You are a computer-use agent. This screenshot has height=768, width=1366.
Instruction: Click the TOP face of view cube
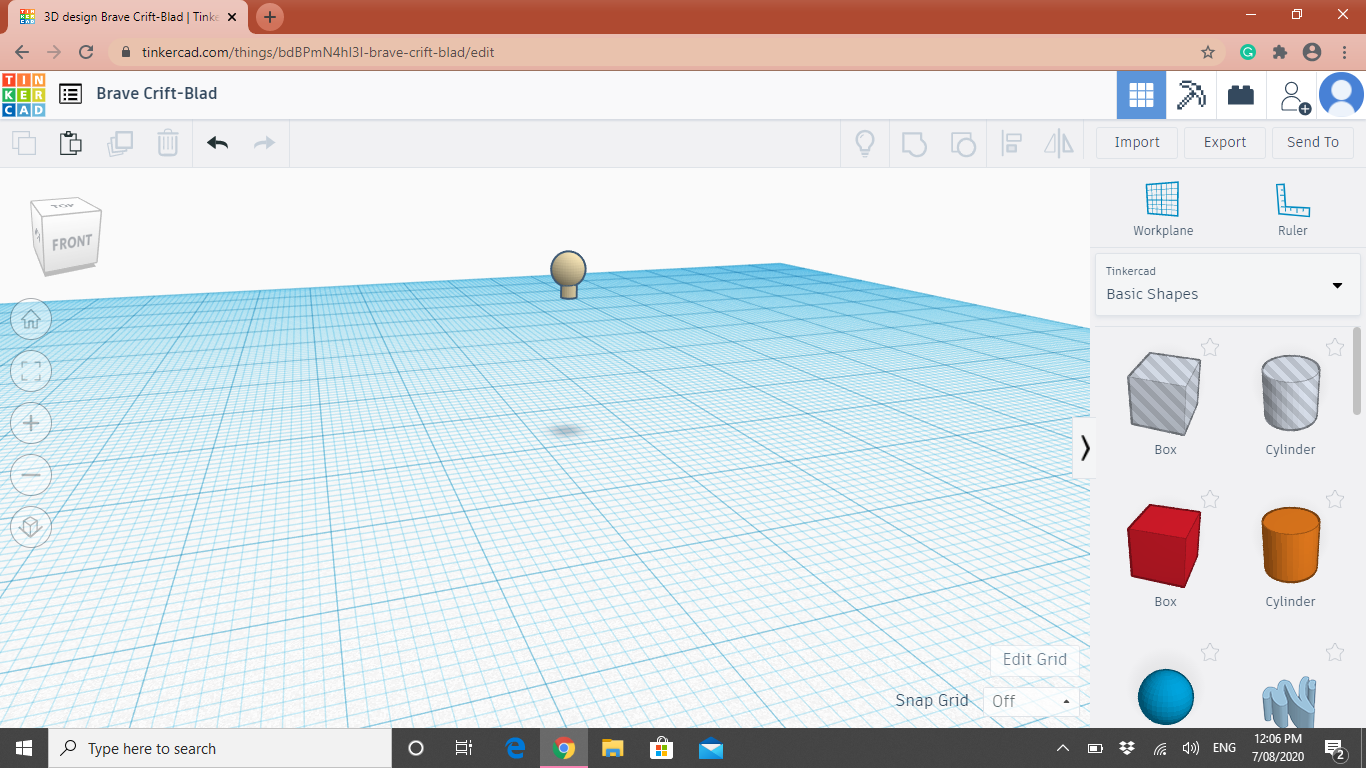point(64,205)
